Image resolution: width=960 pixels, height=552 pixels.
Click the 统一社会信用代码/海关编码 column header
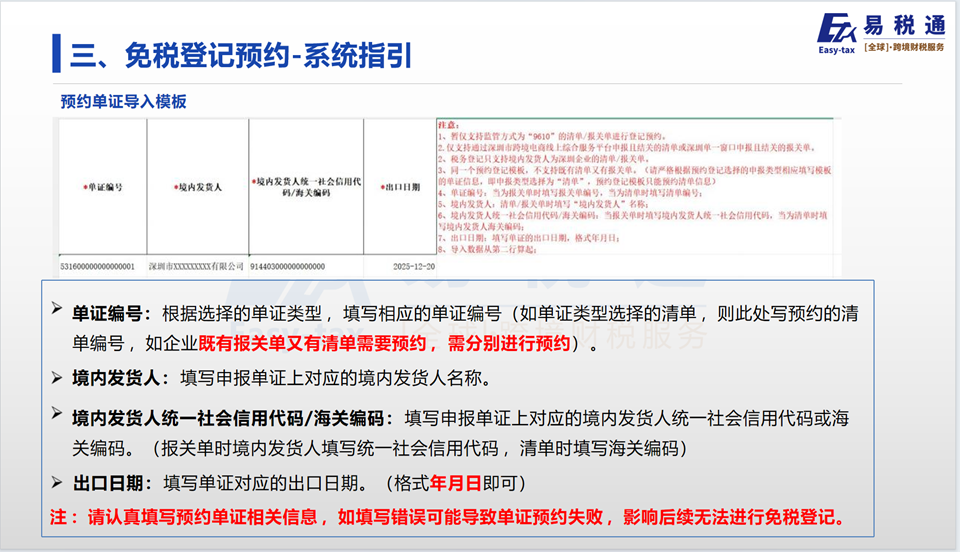tap(305, 185)
